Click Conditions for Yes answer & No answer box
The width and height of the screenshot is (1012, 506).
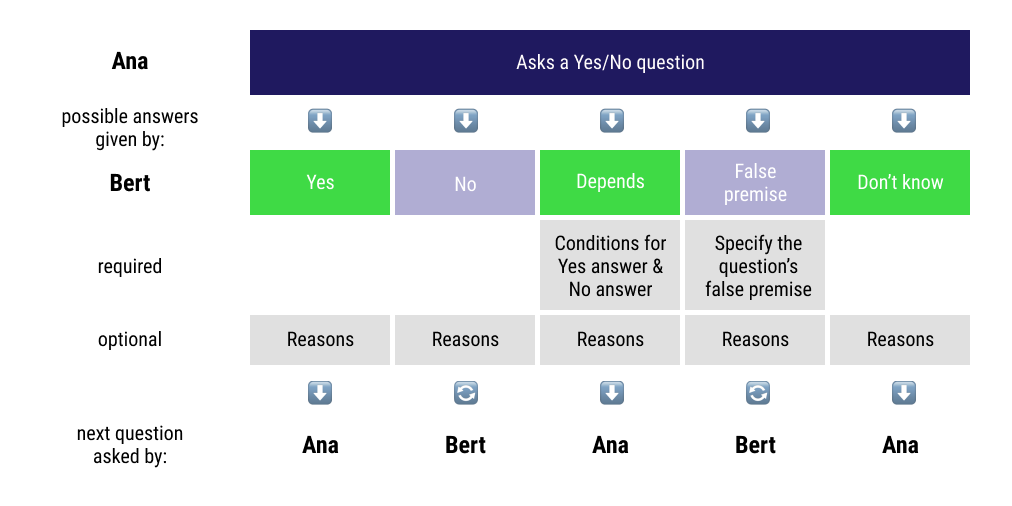(x=610, y=266)
